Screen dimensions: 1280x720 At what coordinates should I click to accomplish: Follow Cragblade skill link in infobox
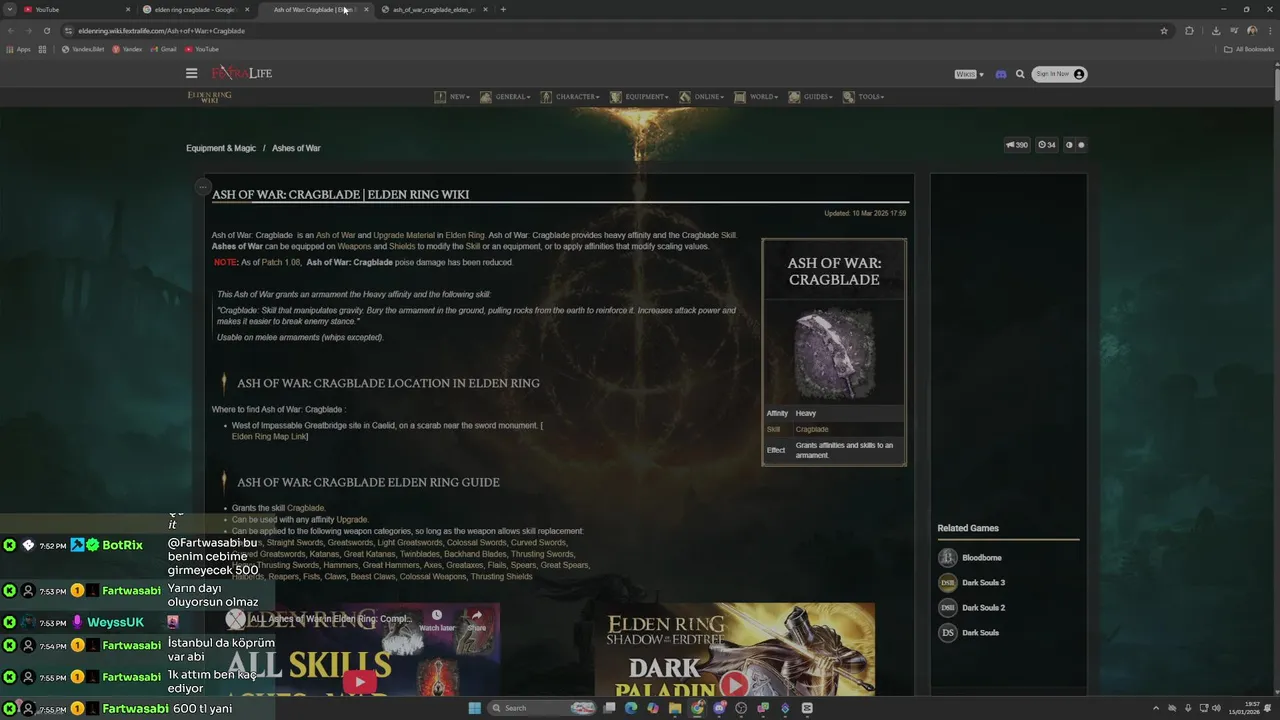pyautogui.click(x=812, y=429)
